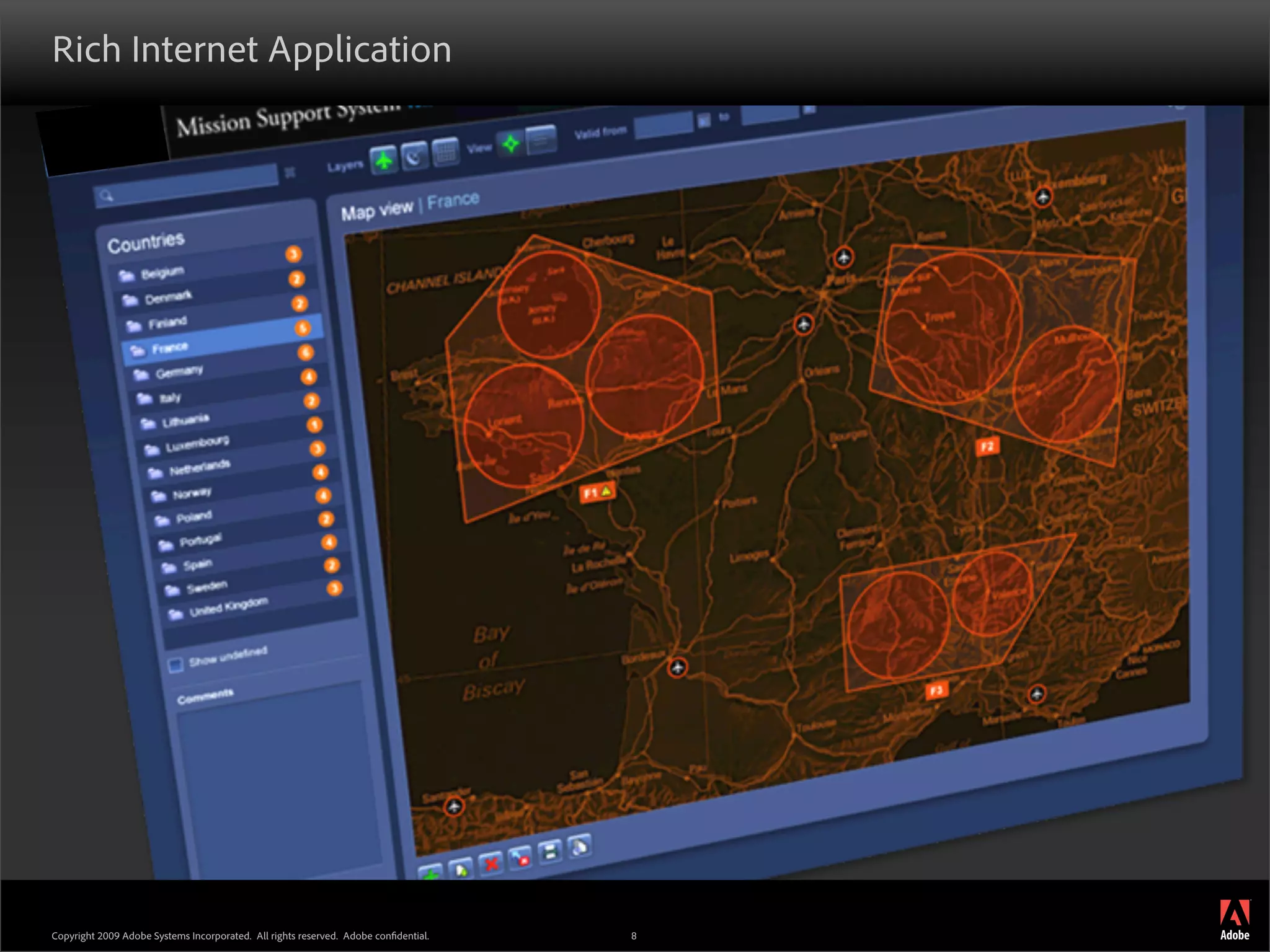This screenshot has width=1270, height=952.
Task: Click the Map view title label
Action: pyautogui.click(x=377, y=211)
